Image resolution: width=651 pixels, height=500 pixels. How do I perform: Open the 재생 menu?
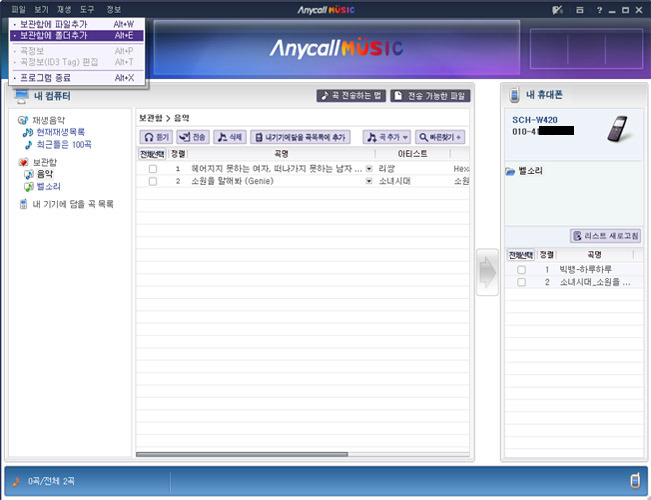[64, 9]
